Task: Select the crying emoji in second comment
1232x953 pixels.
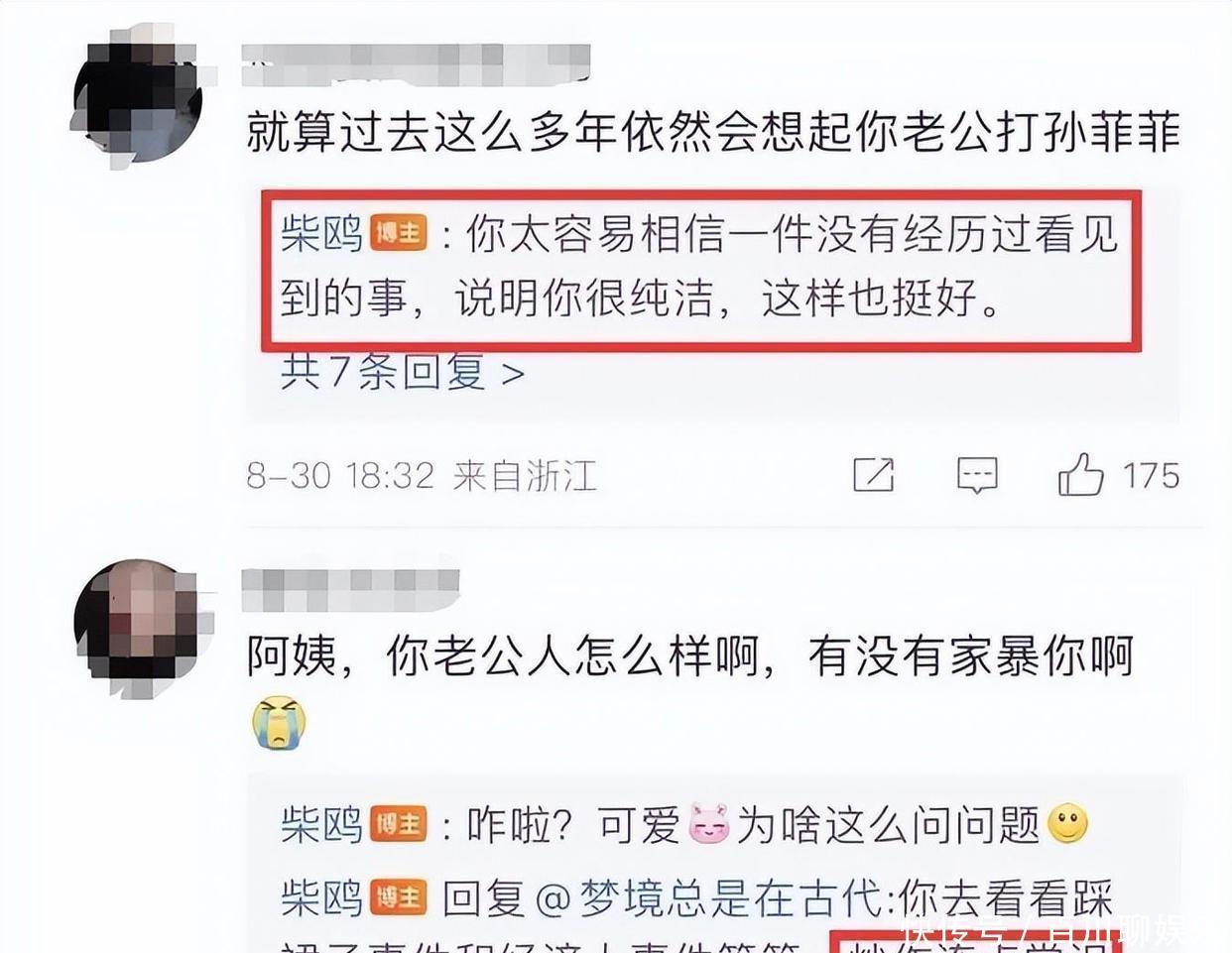Action: click(x=279, y=722)
